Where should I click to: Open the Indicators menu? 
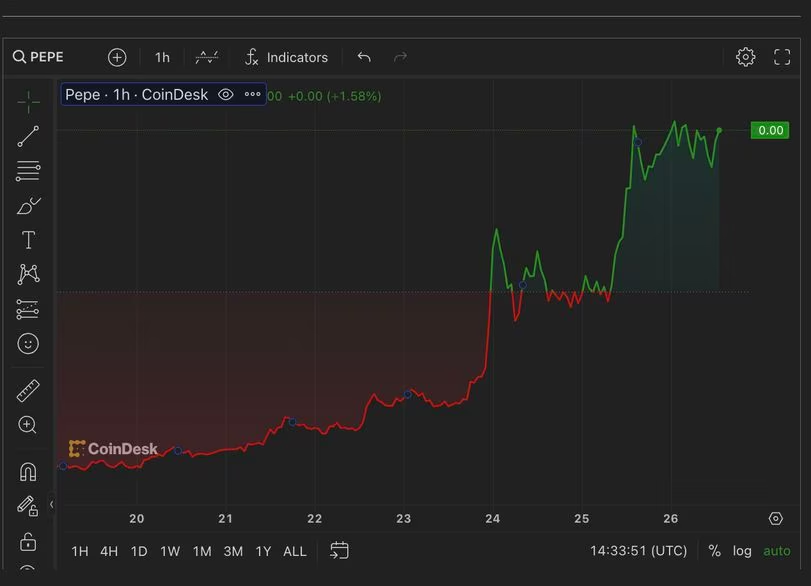coord(287,57)
